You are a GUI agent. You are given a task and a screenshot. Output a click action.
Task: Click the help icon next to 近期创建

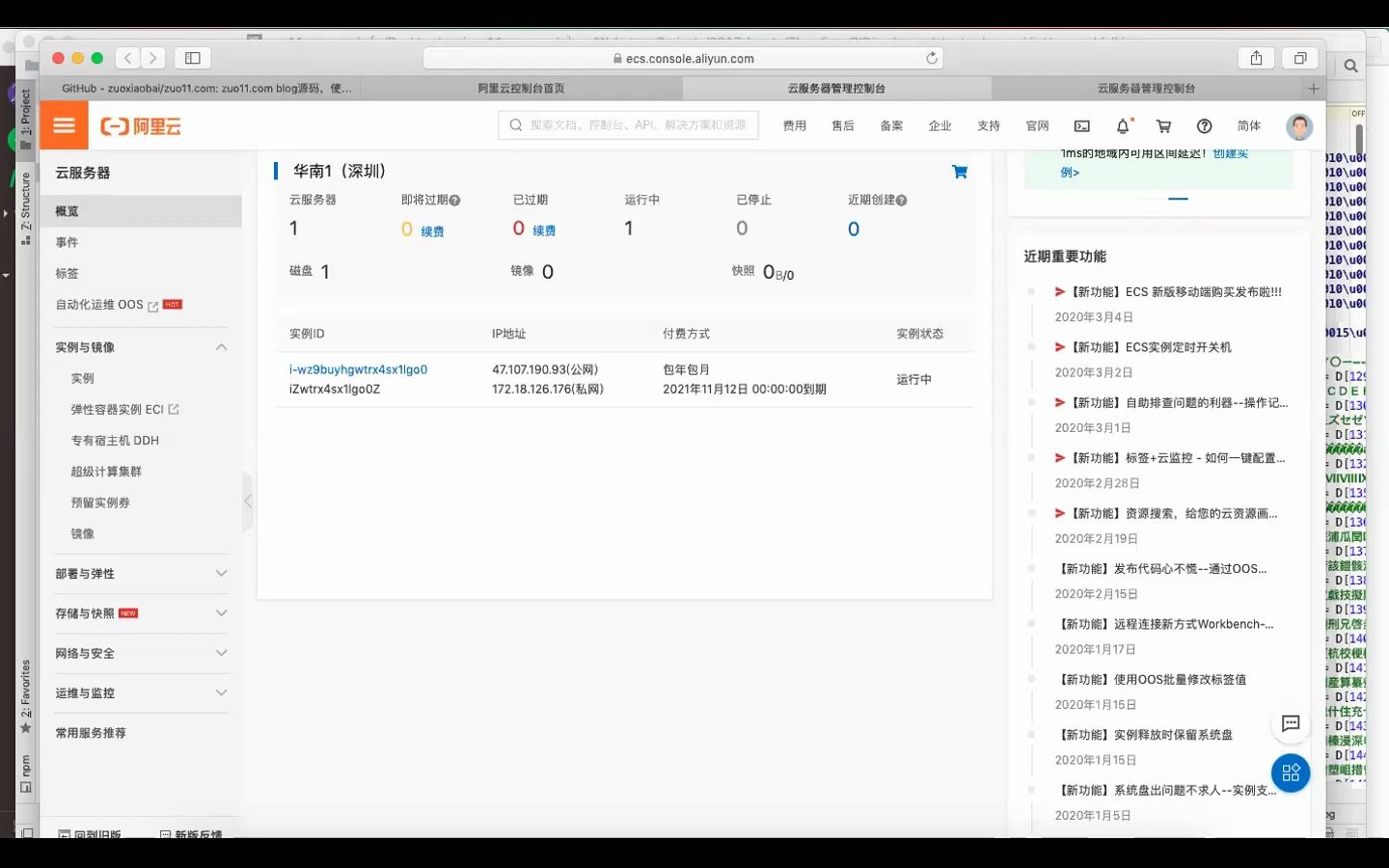pyautogui.click(x=901, y=201)
